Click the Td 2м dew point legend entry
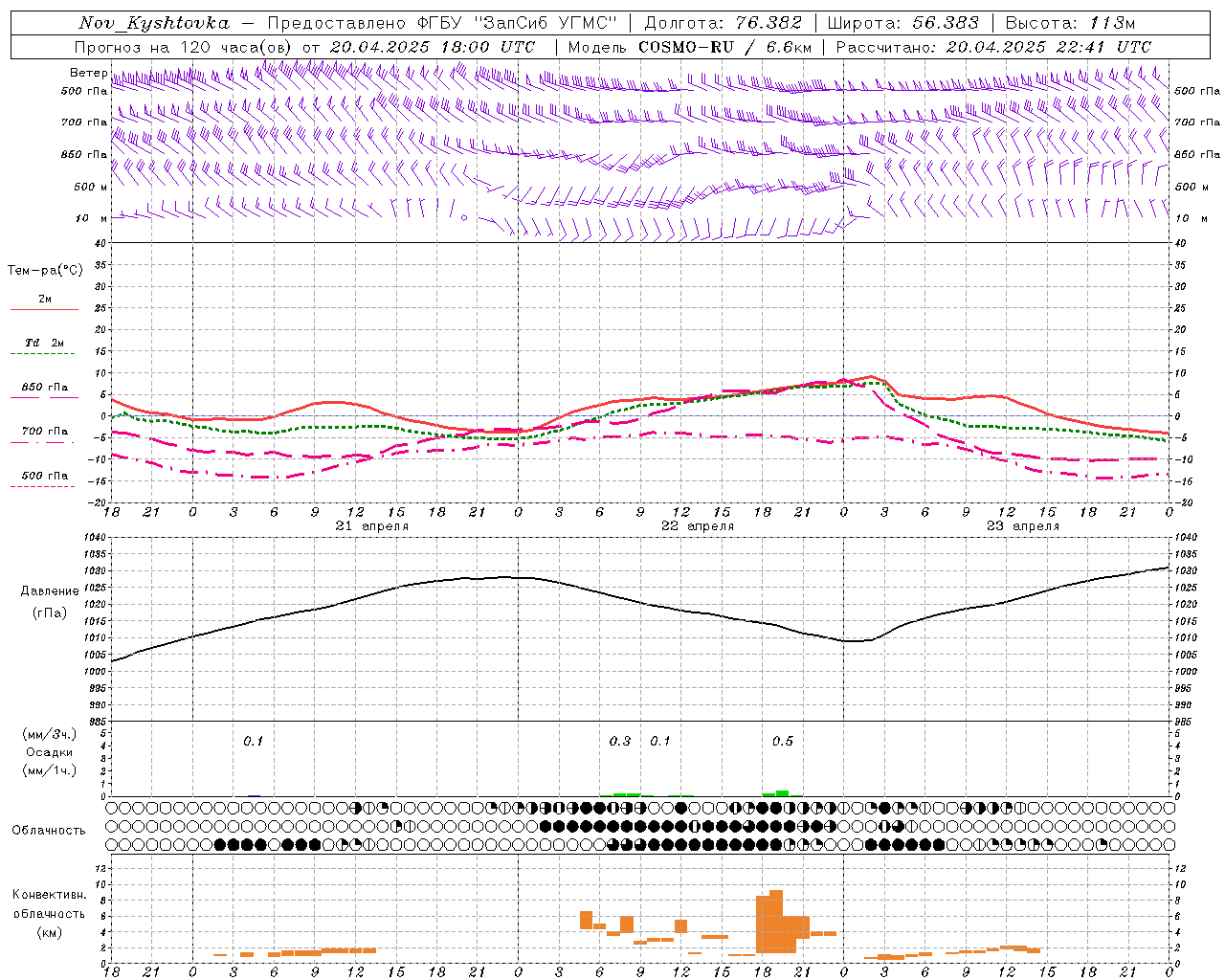Screen dimensions: 1225x980 (45, 343)
